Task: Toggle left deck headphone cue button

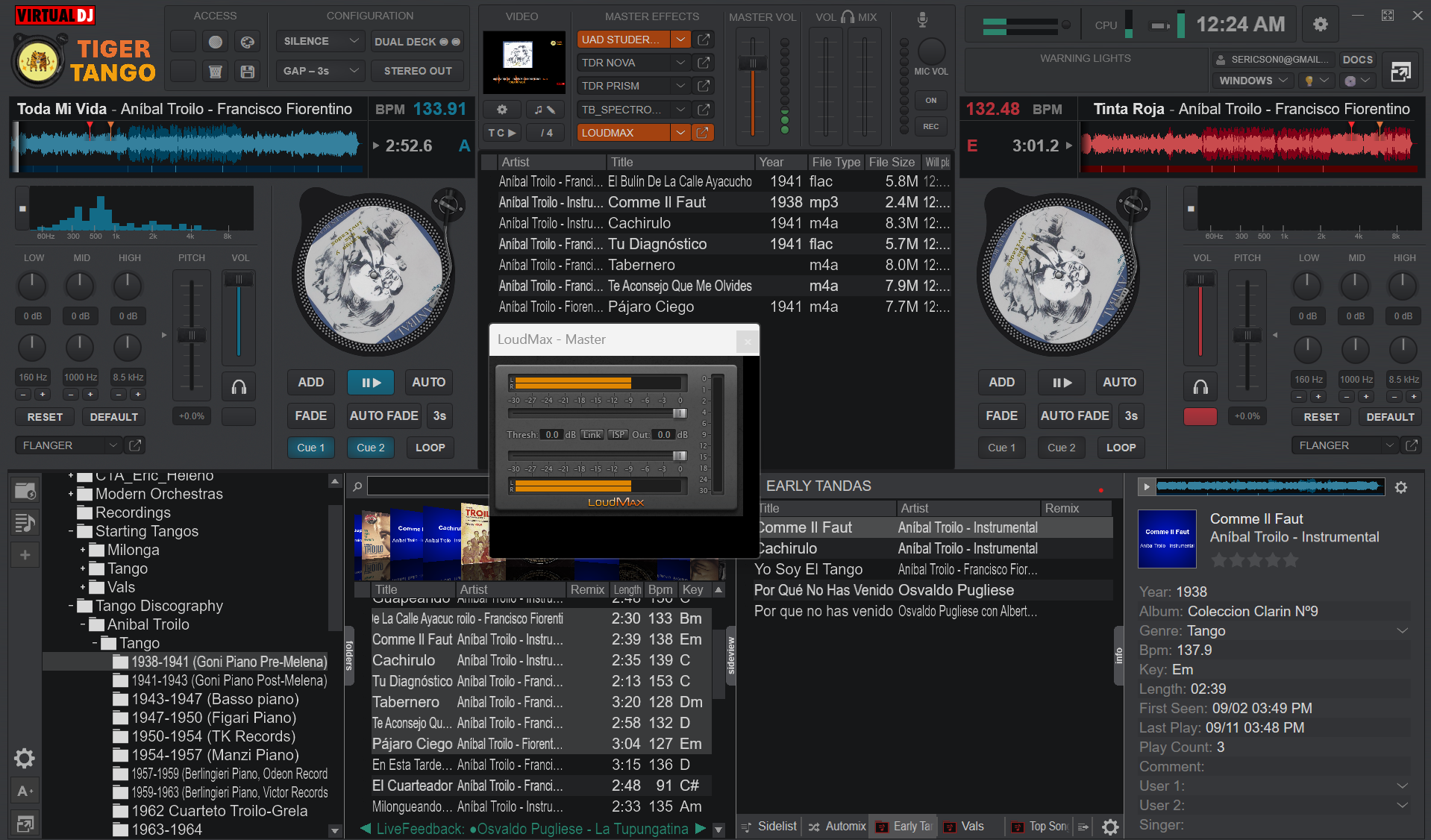Action: [x=239, y=386]
